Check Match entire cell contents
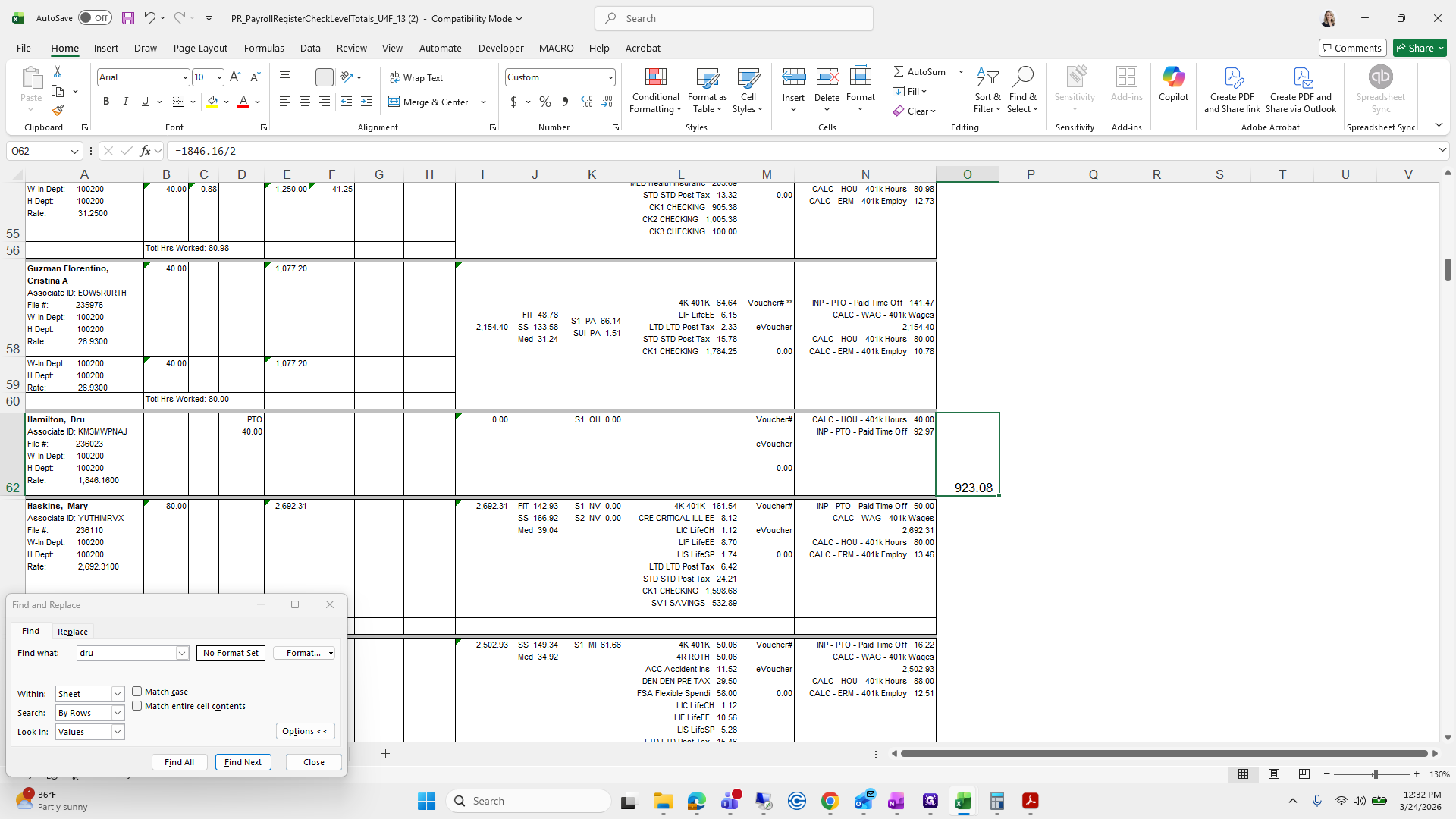This screenshot has height=819, width=1456. point(137,706)
